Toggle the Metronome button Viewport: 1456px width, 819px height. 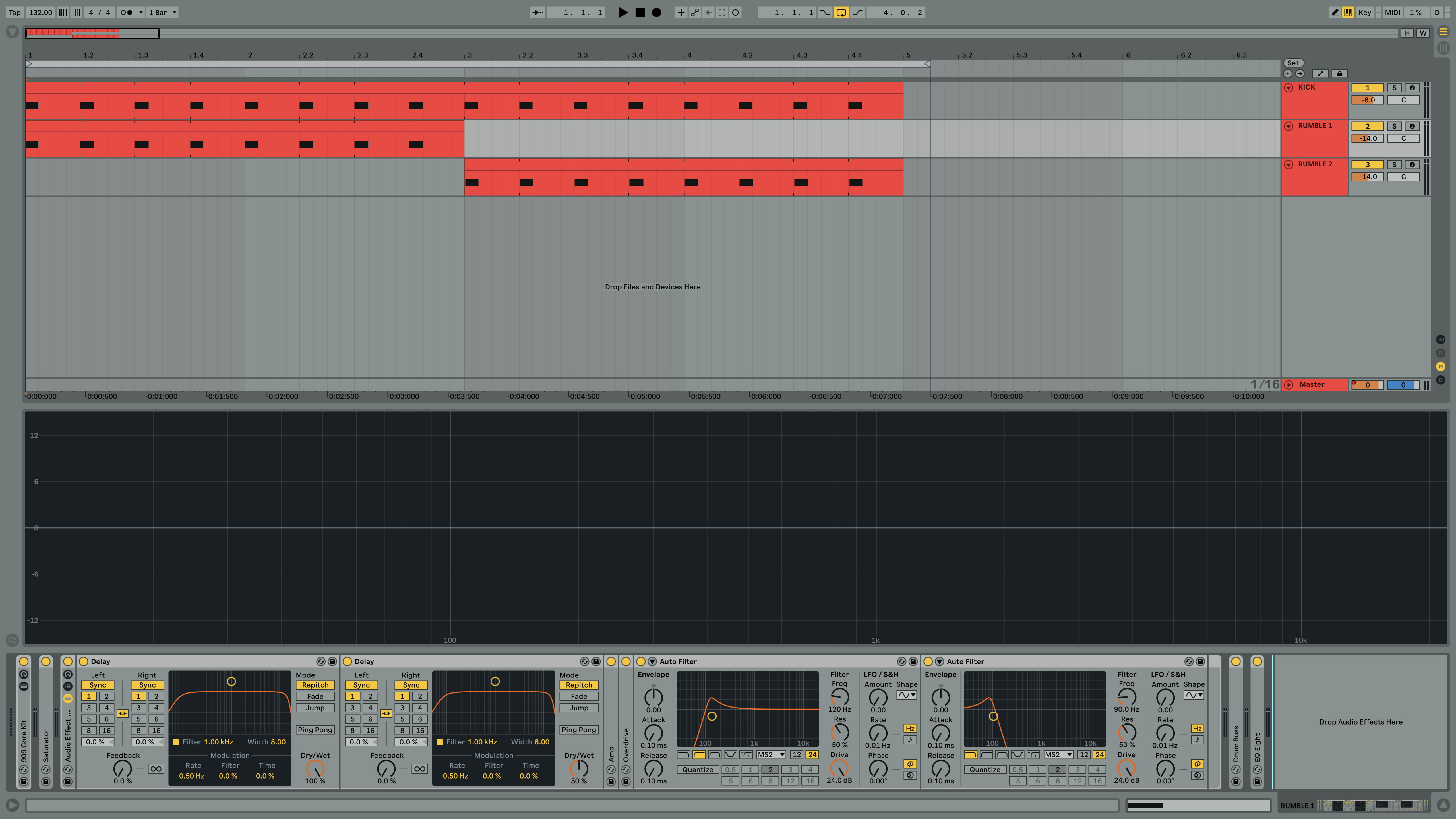pos(127,13)
